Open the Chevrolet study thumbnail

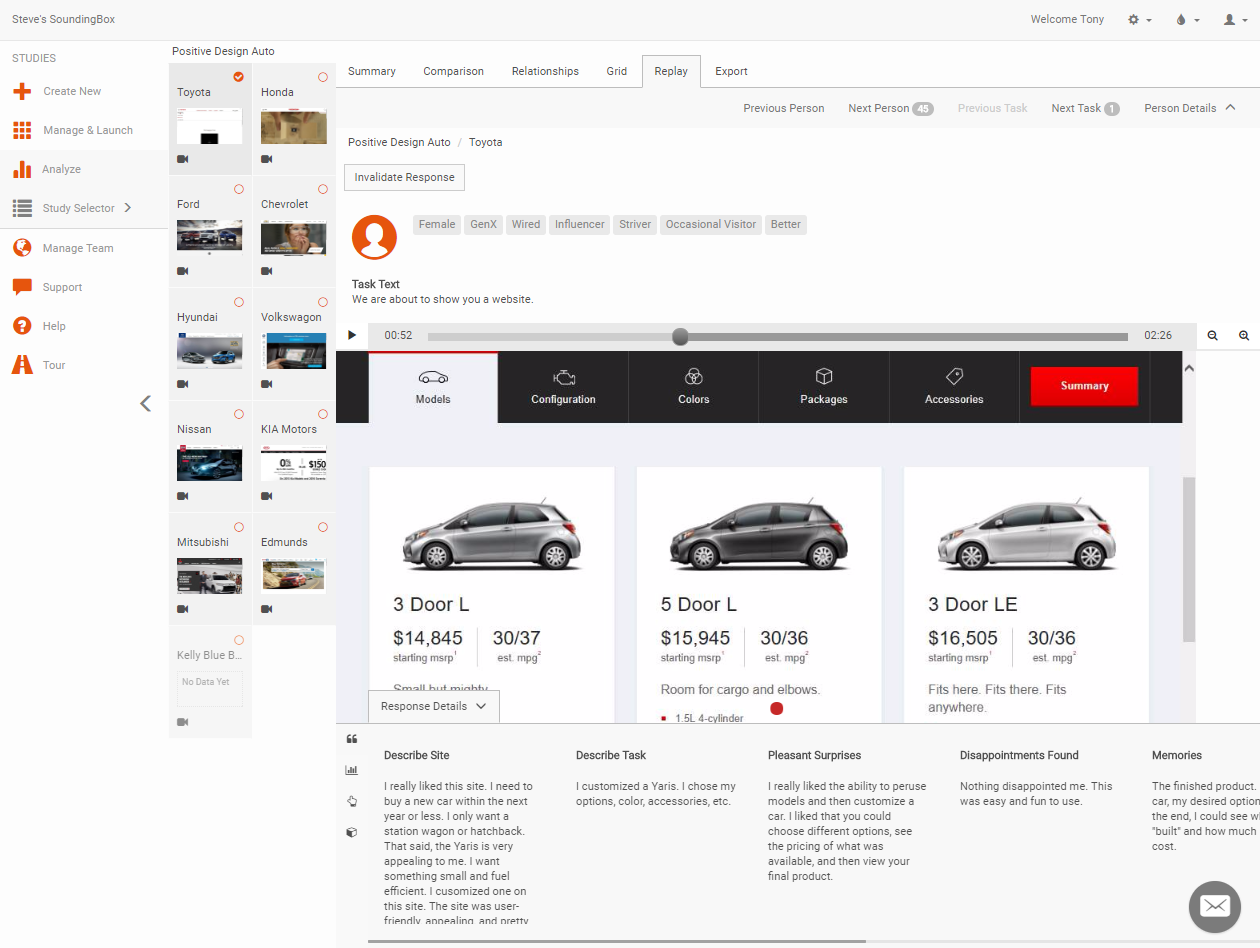(294, 237)
